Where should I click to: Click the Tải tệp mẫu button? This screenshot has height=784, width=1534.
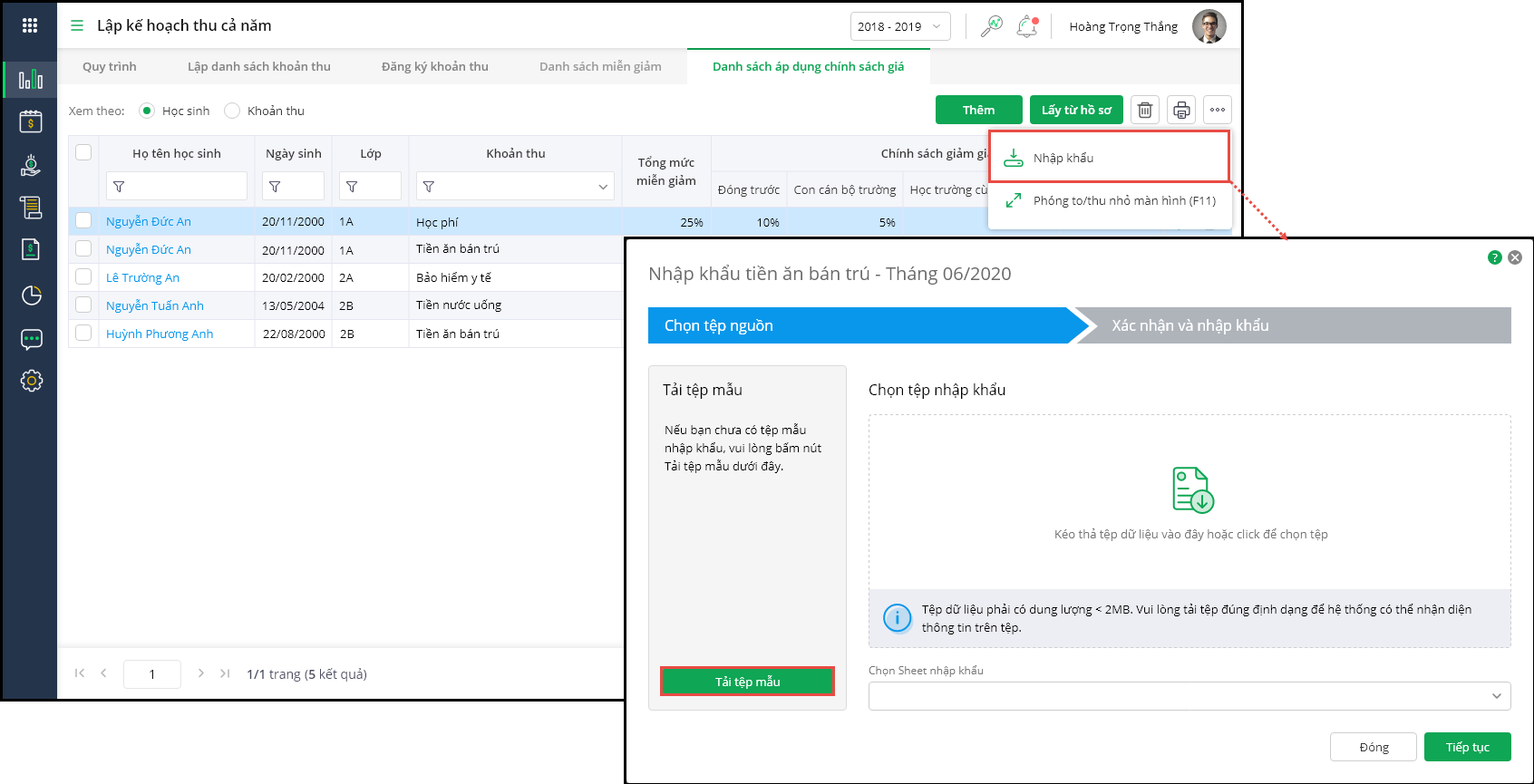coord(748,682)
